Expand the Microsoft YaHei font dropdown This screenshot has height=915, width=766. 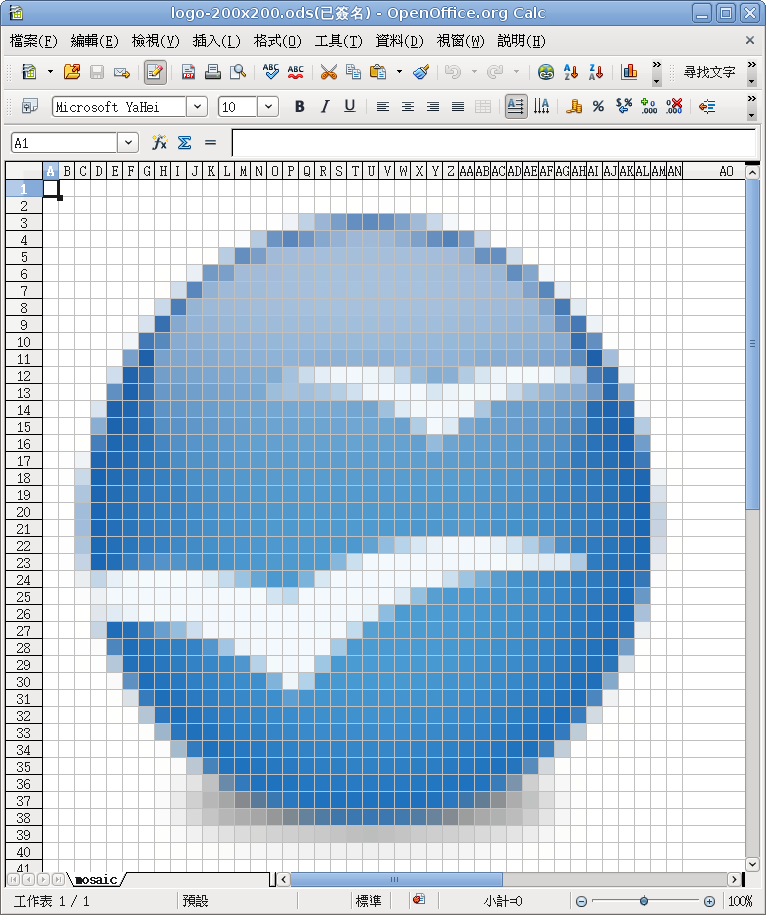coord(197,107)
